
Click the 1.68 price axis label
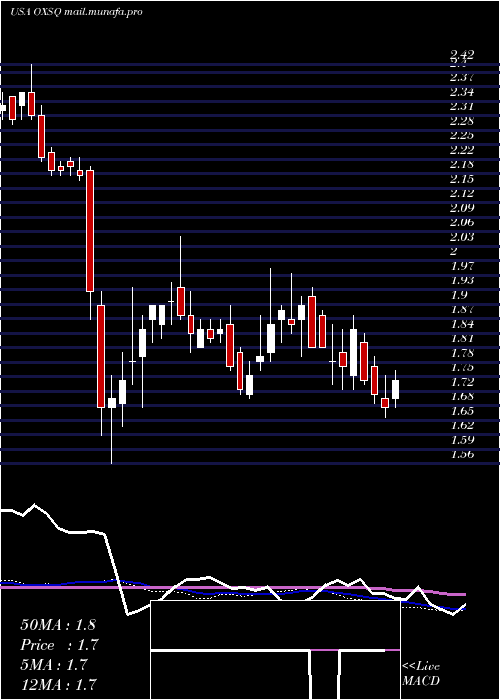coord(462,396)
